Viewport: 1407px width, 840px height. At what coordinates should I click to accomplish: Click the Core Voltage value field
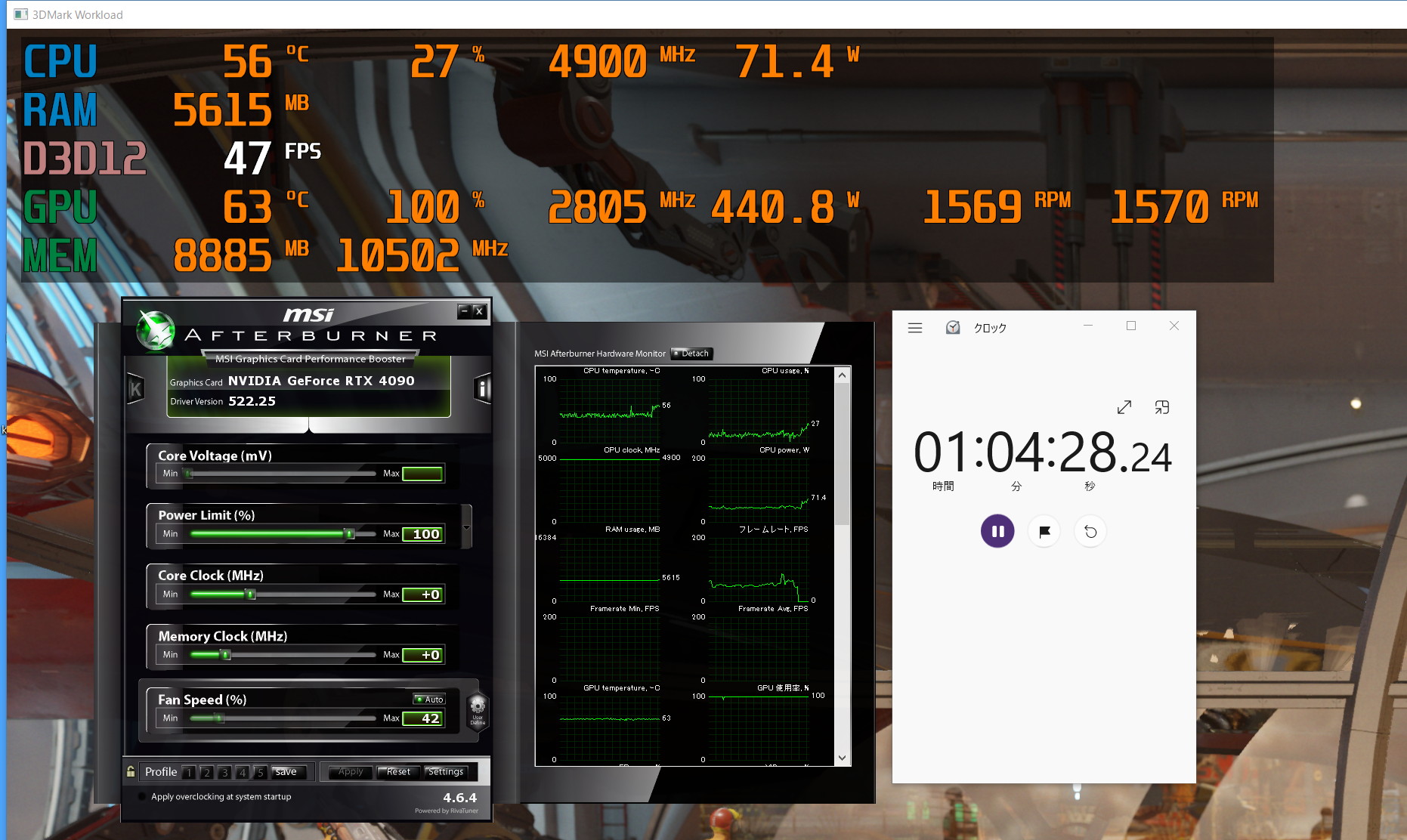pos(422,474)
